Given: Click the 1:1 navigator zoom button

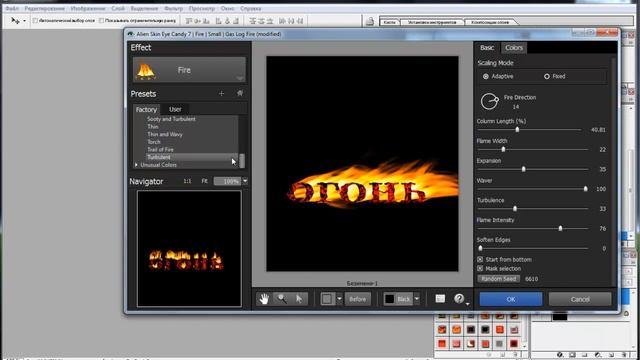Looking at the screenshot, I should tap(187, 181).
